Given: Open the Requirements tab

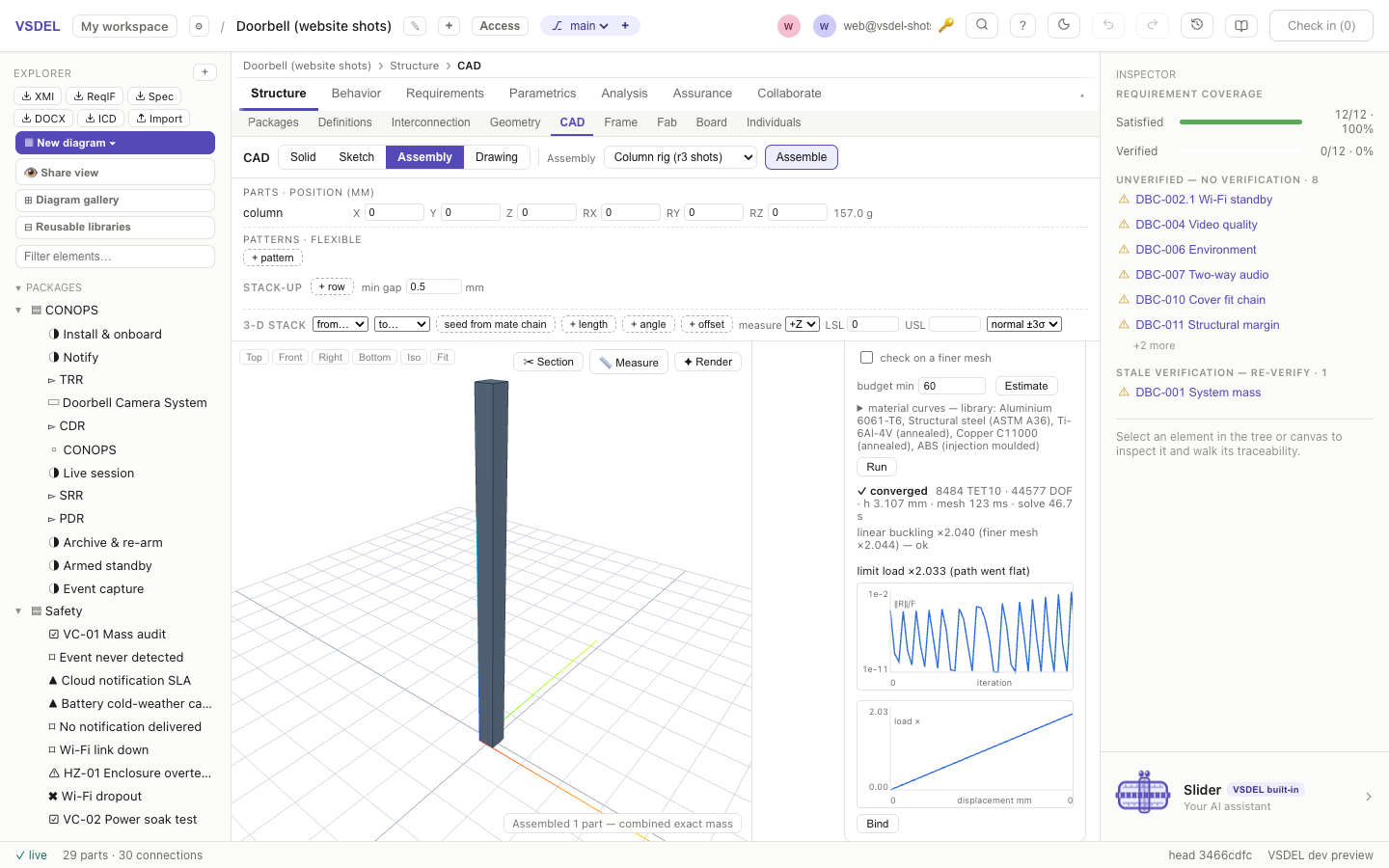Looking at the screenshot, I should [445, 94].
